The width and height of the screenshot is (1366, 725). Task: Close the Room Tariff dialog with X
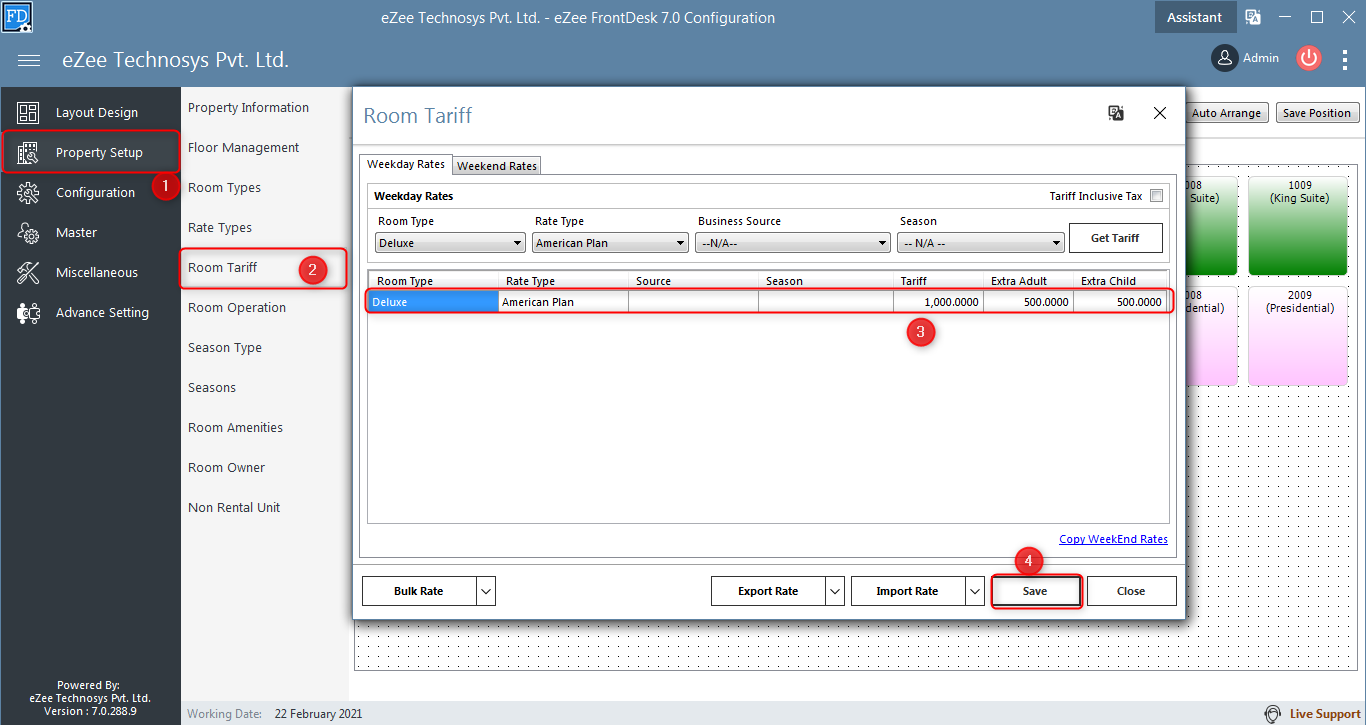(x=1160, y=113)
